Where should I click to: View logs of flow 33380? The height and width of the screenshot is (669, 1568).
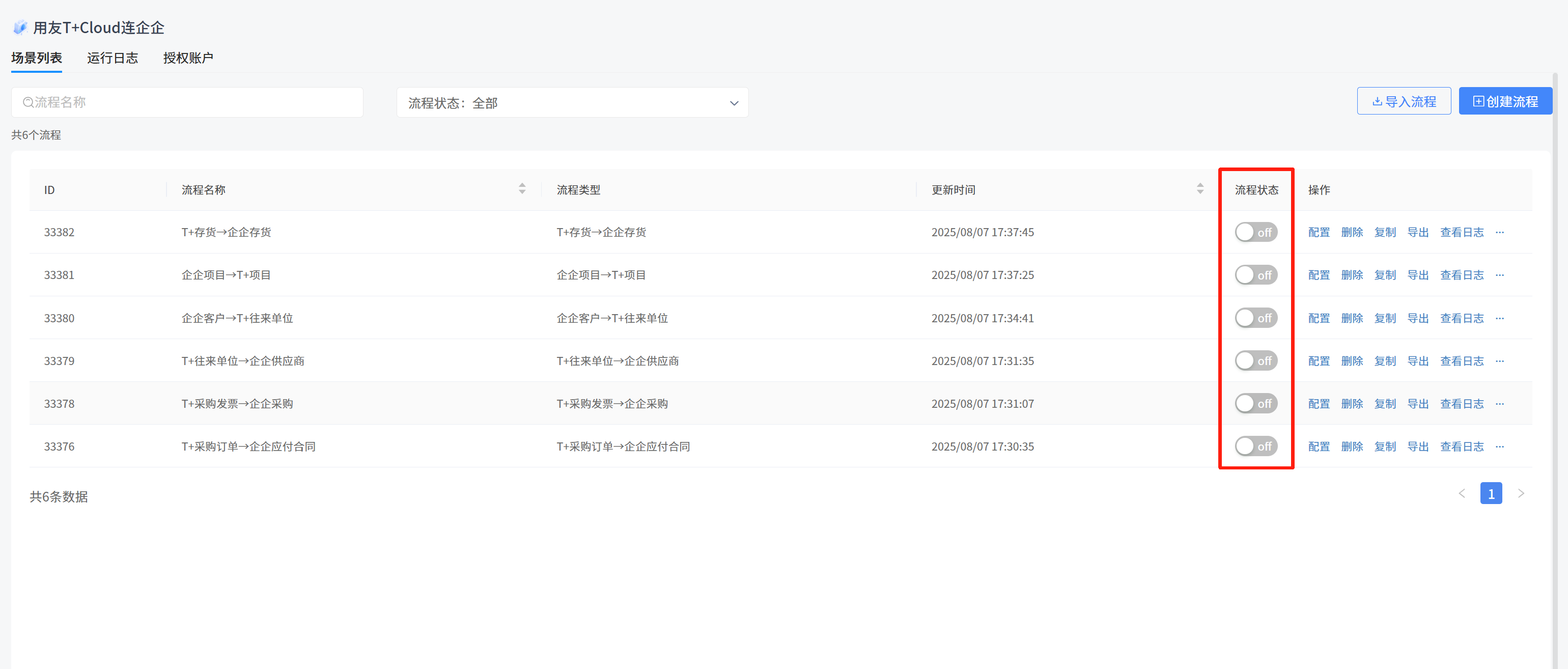(1462, 318)
